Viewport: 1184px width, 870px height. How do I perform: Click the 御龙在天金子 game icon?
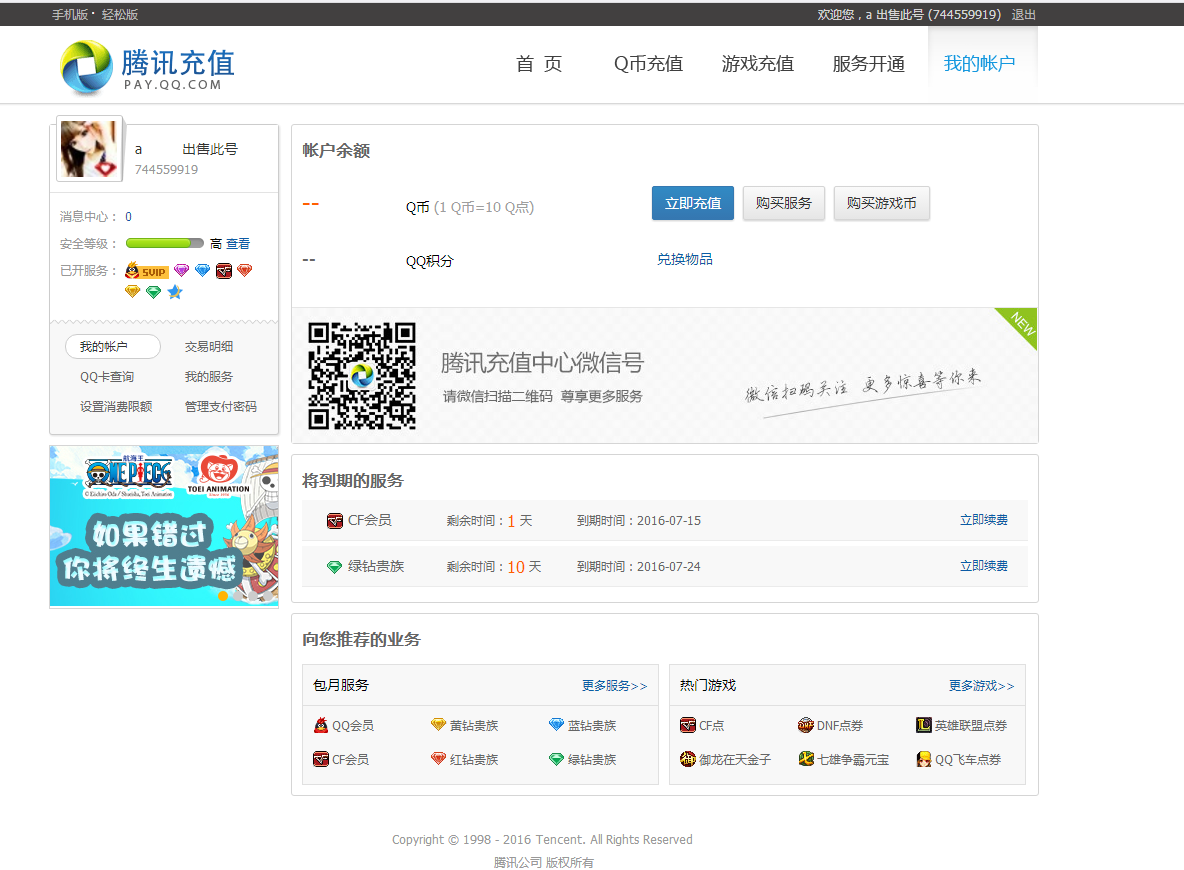point(688,759)
